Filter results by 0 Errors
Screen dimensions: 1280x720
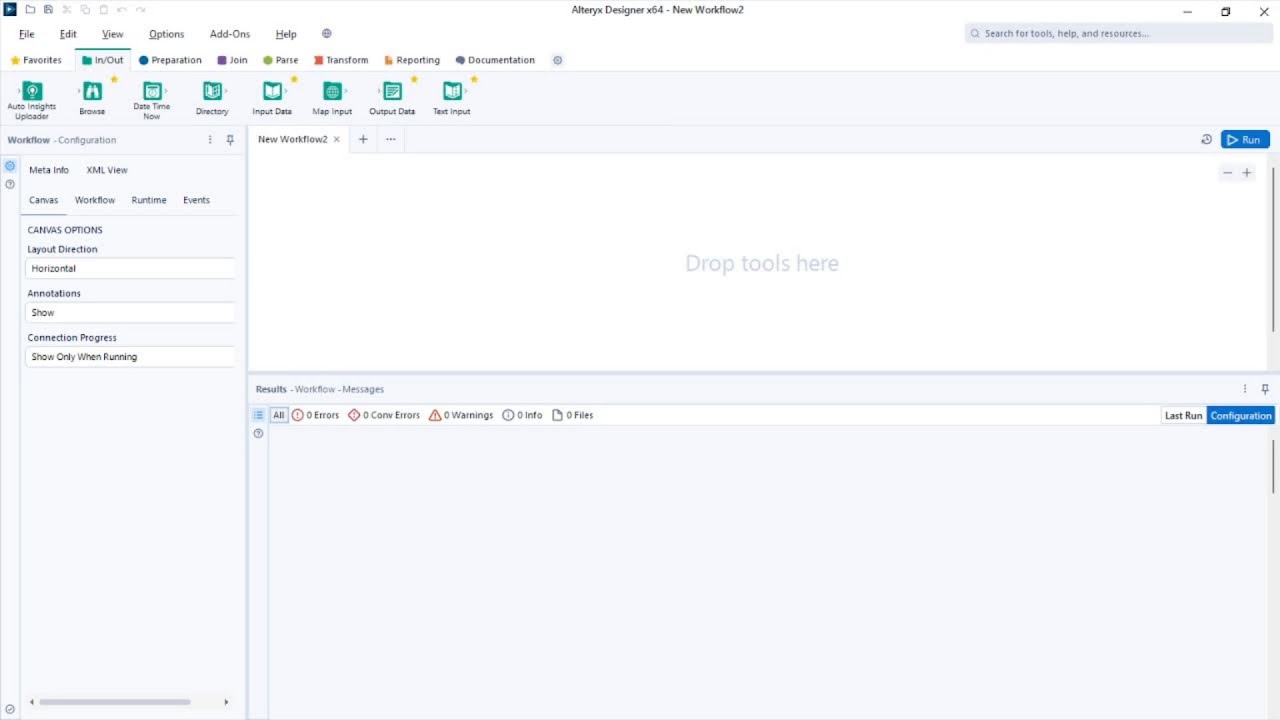pos(316,415)
